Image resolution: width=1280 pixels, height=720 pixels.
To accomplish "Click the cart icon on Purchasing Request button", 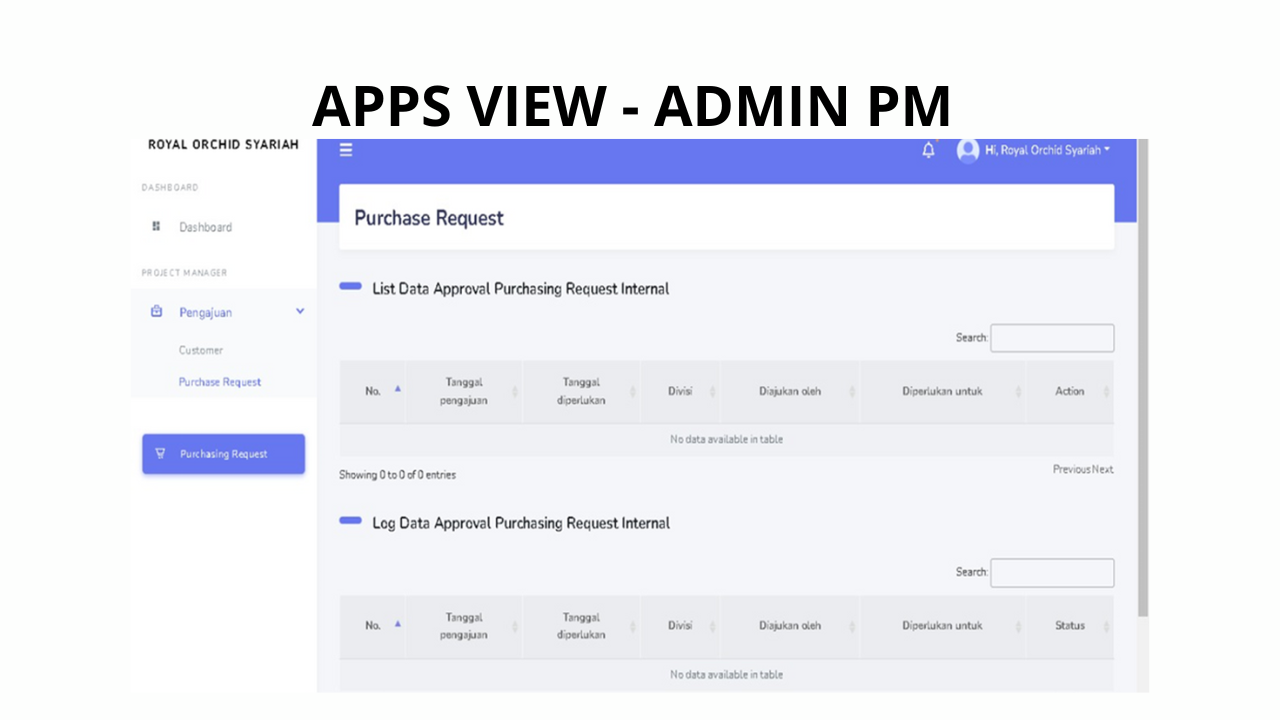I will (160, 454).
